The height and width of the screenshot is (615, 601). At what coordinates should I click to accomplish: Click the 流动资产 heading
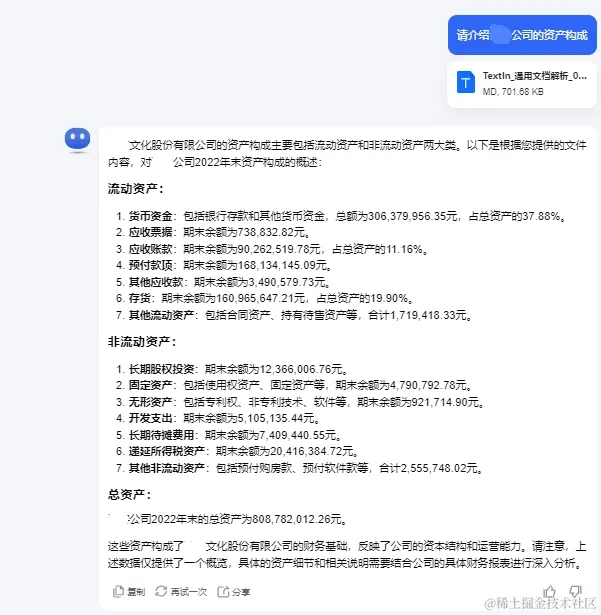click(135, 189)
